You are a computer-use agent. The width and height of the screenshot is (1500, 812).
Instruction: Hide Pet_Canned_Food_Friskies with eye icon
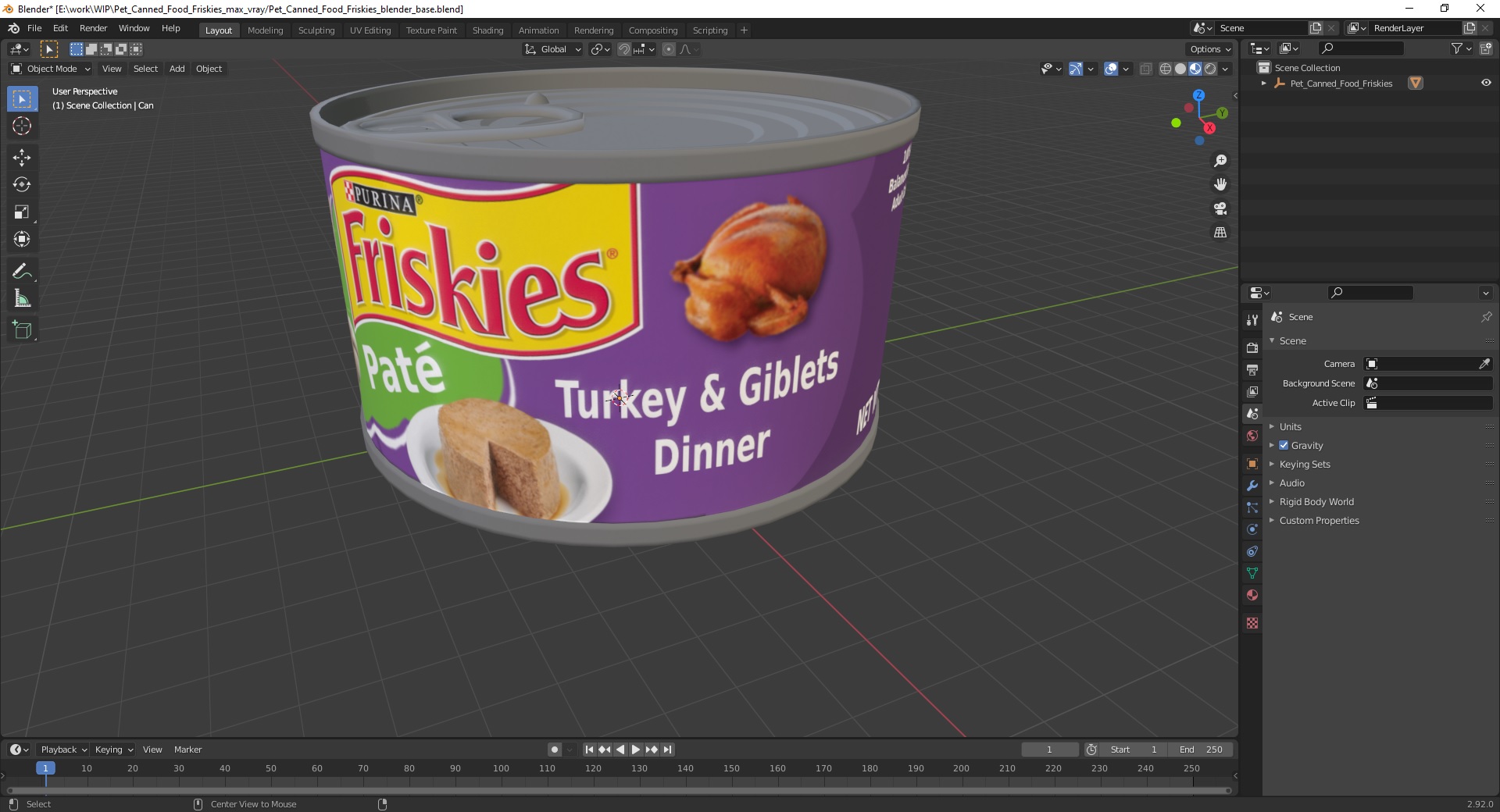[x=1486, y=83]
